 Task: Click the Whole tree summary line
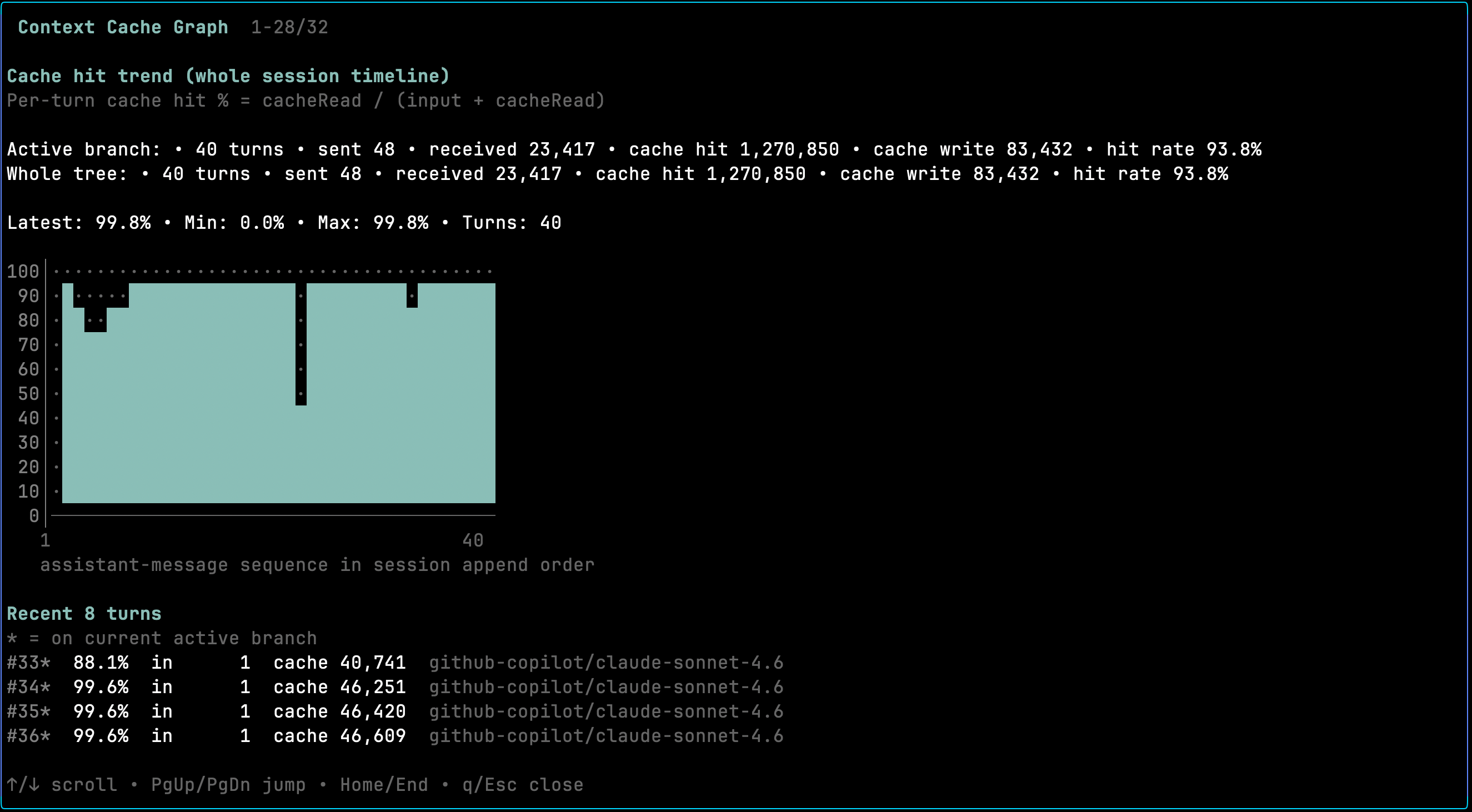click(x=618, y=174)
